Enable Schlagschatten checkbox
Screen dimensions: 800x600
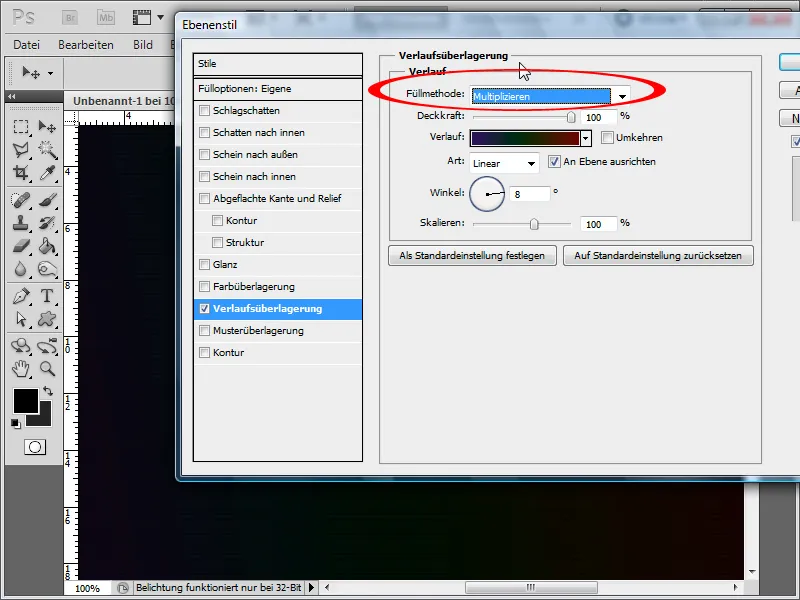click(x=205, y=110)
